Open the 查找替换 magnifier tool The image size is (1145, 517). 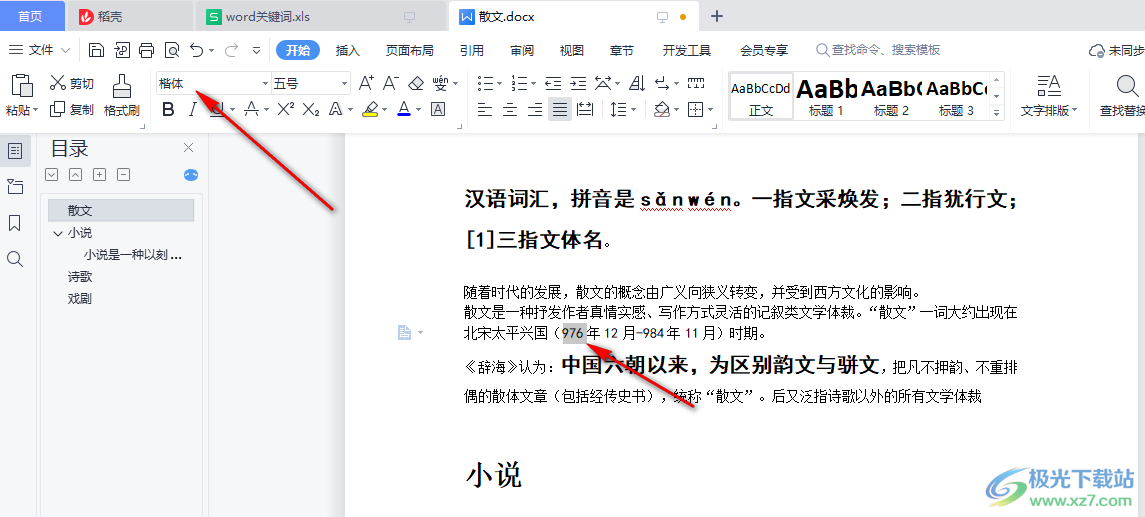[1122, 96]
